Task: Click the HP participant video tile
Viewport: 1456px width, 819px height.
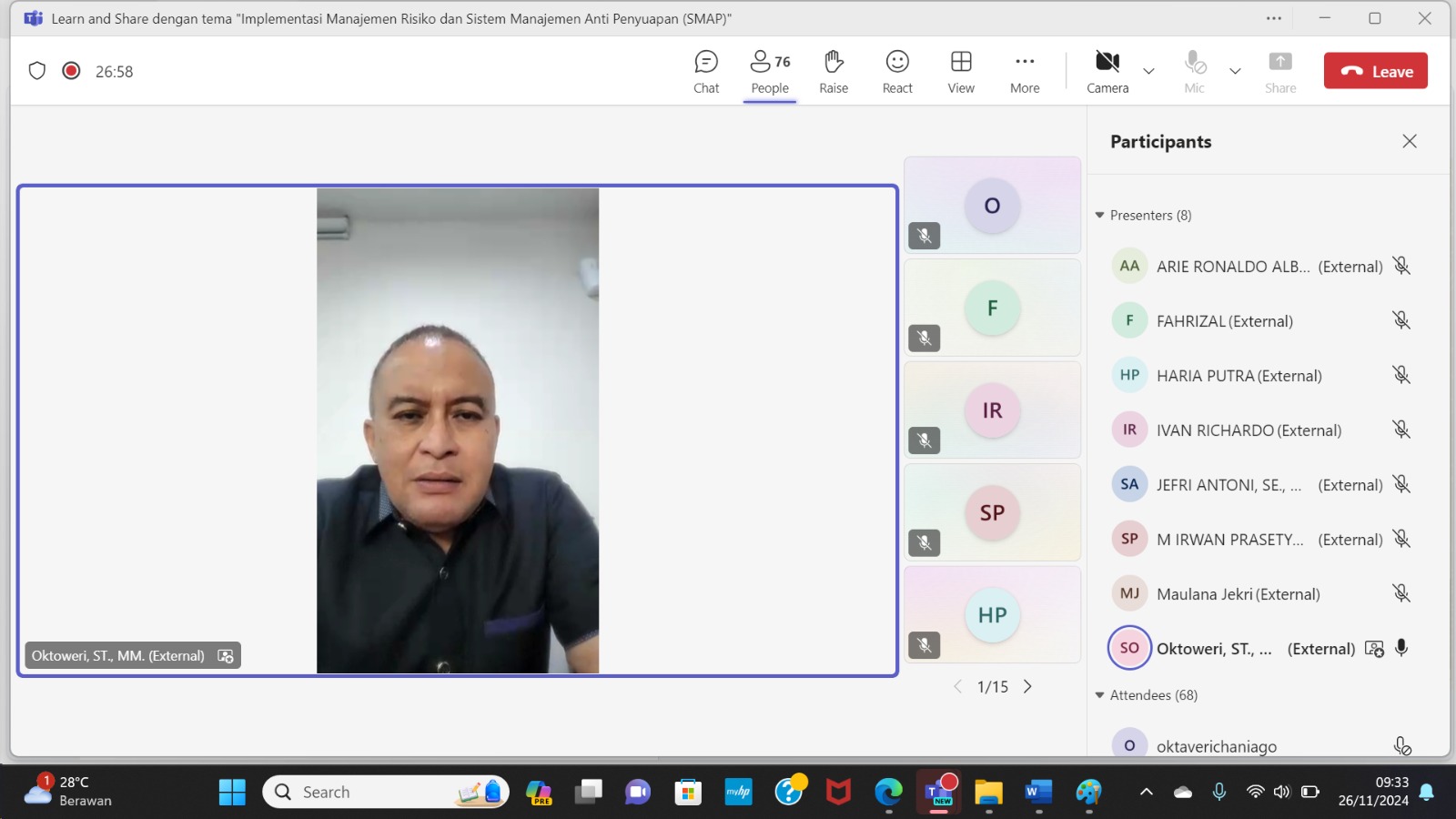Action: tap(992, 614)
